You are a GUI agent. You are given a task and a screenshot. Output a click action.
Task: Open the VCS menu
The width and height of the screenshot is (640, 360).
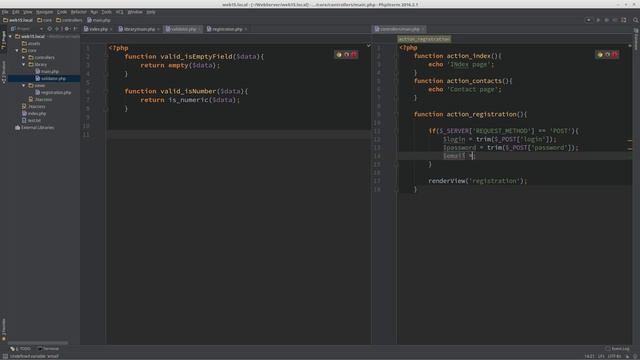(119, 12)
